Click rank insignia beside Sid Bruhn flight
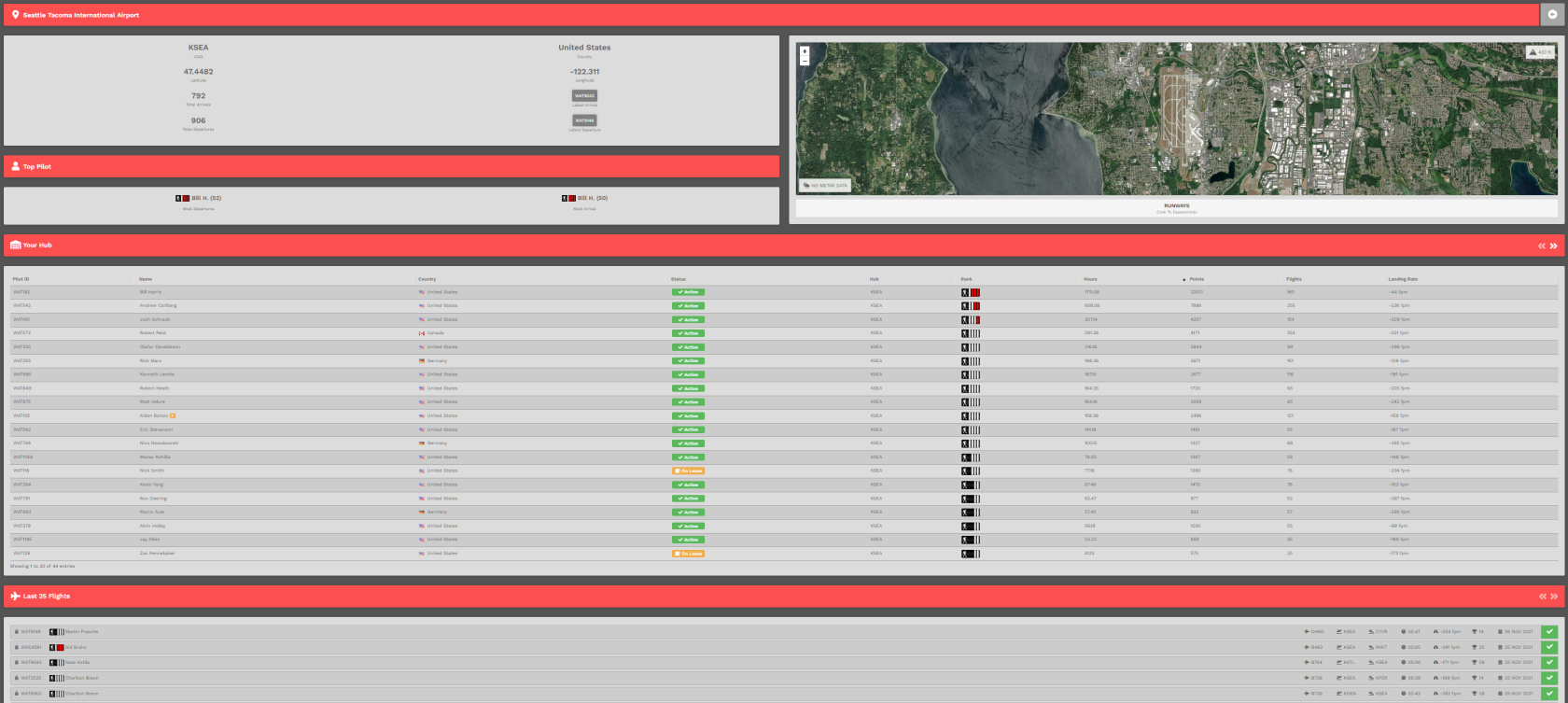Screen dimensions: 1568x703 (x=56, y=647)
